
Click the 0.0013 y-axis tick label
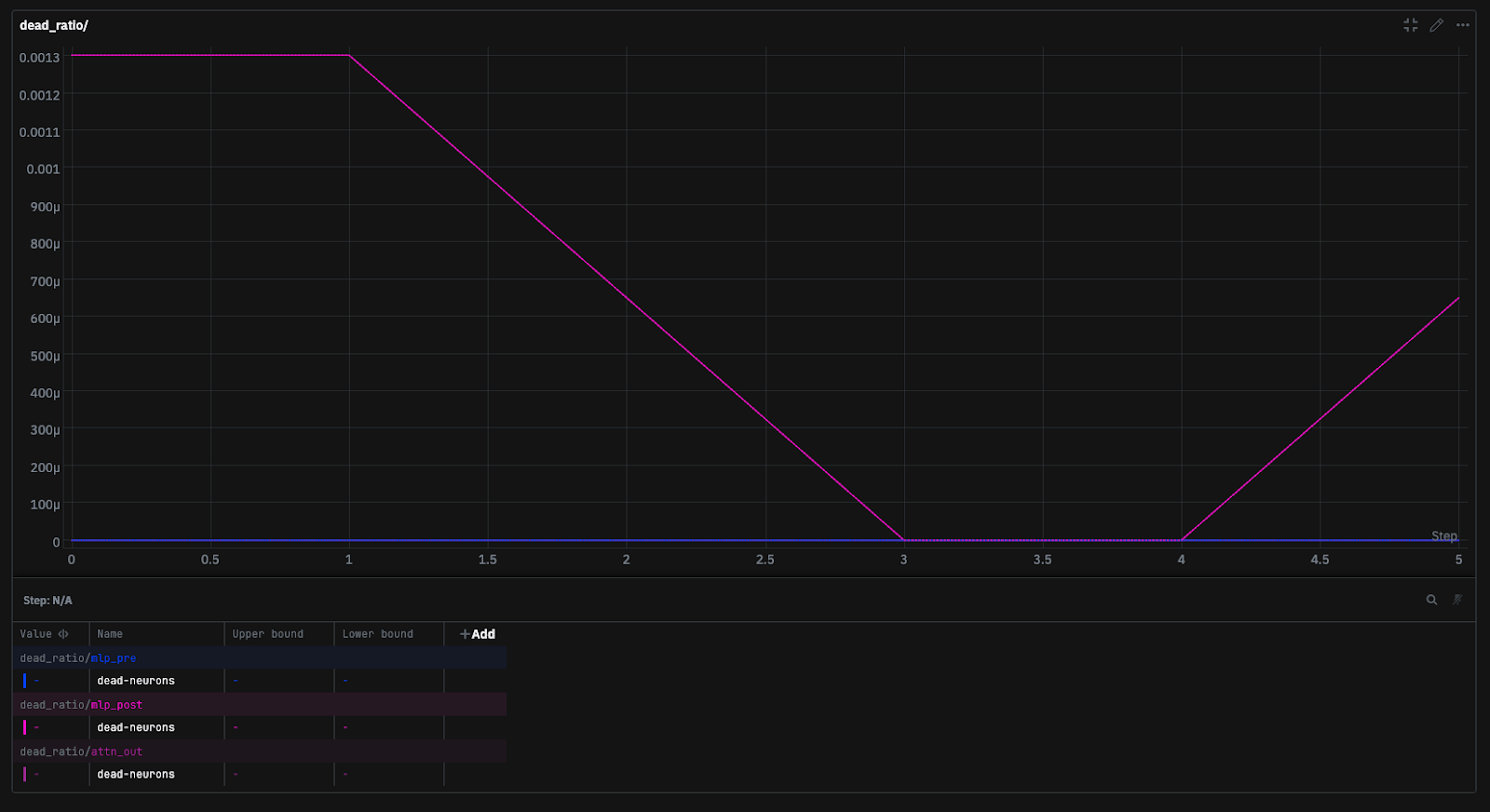pos(39,58)
